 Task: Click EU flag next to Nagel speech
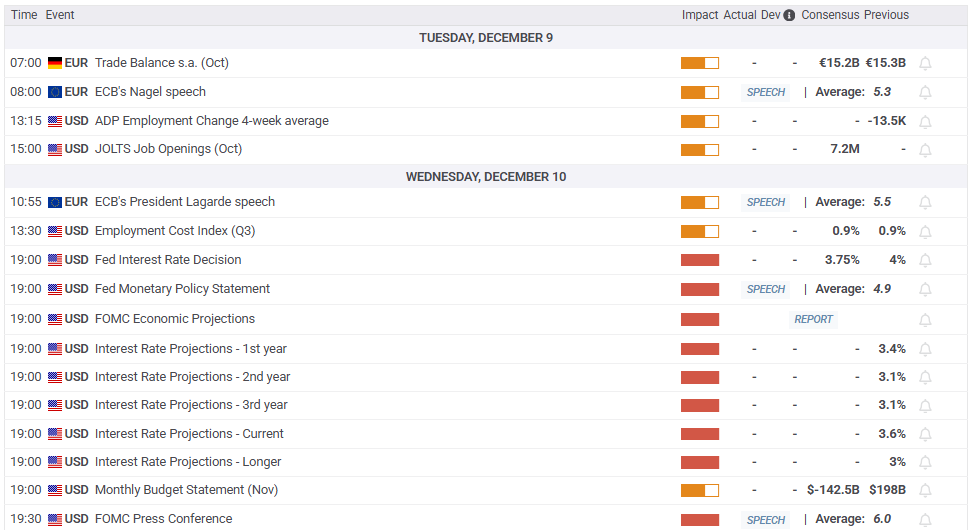(x=55, y=92)
